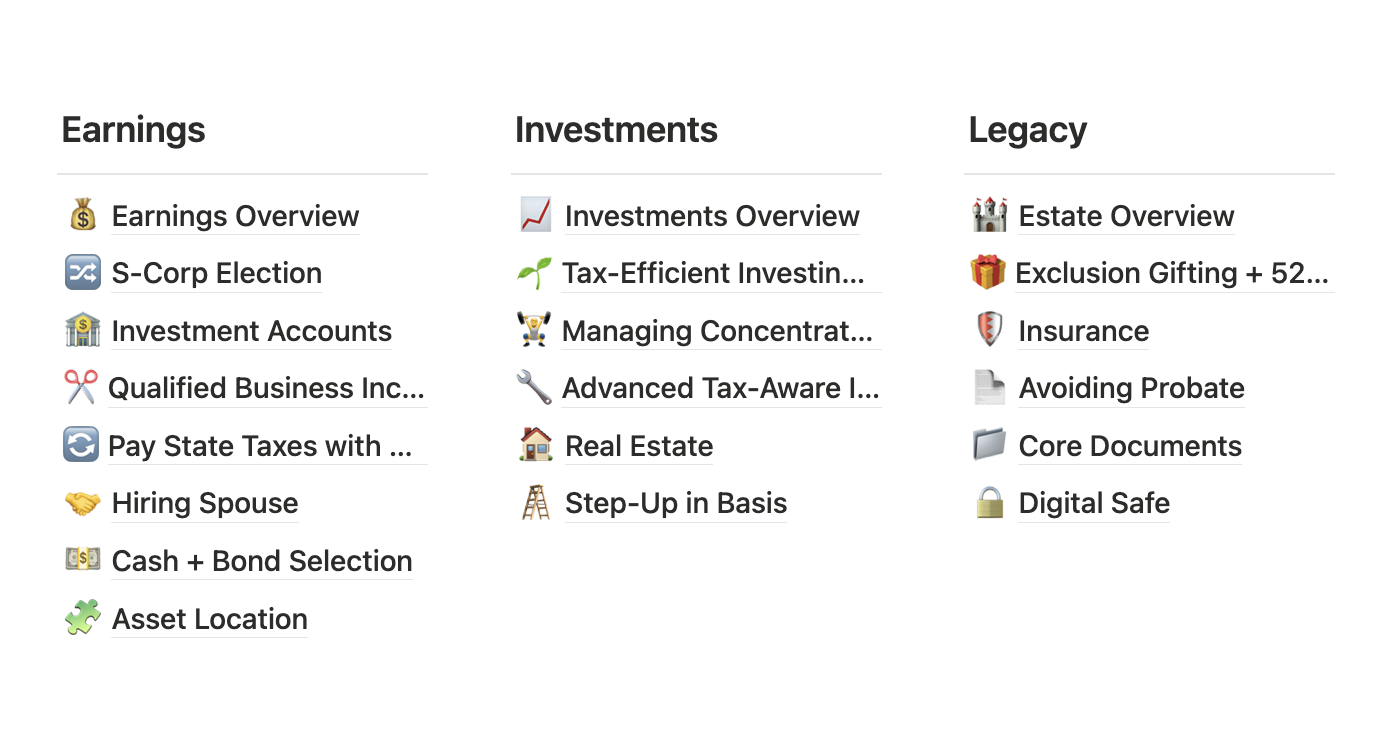Open the S-Corp Election page
Image resolution: width=1392 pixels, height=746 pixels.
[217, 273]
